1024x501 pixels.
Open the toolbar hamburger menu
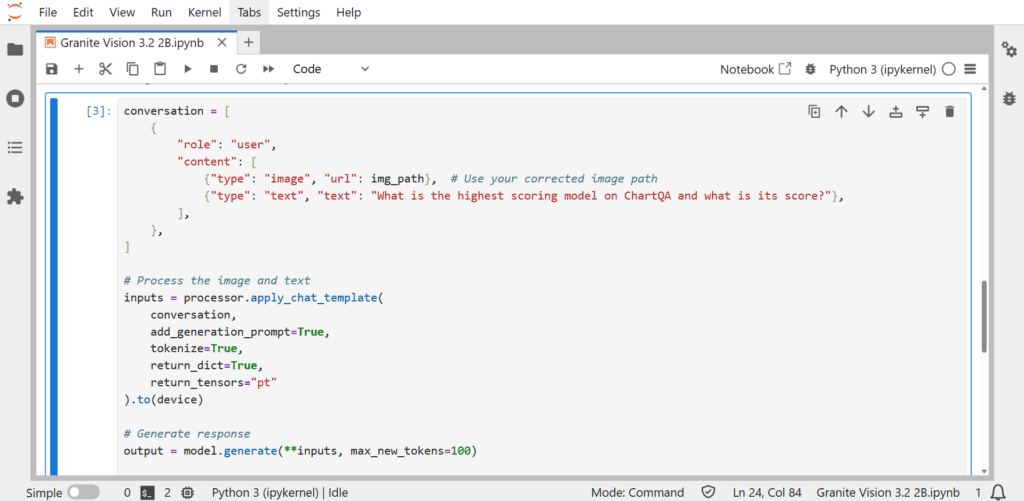pos(970,69)
